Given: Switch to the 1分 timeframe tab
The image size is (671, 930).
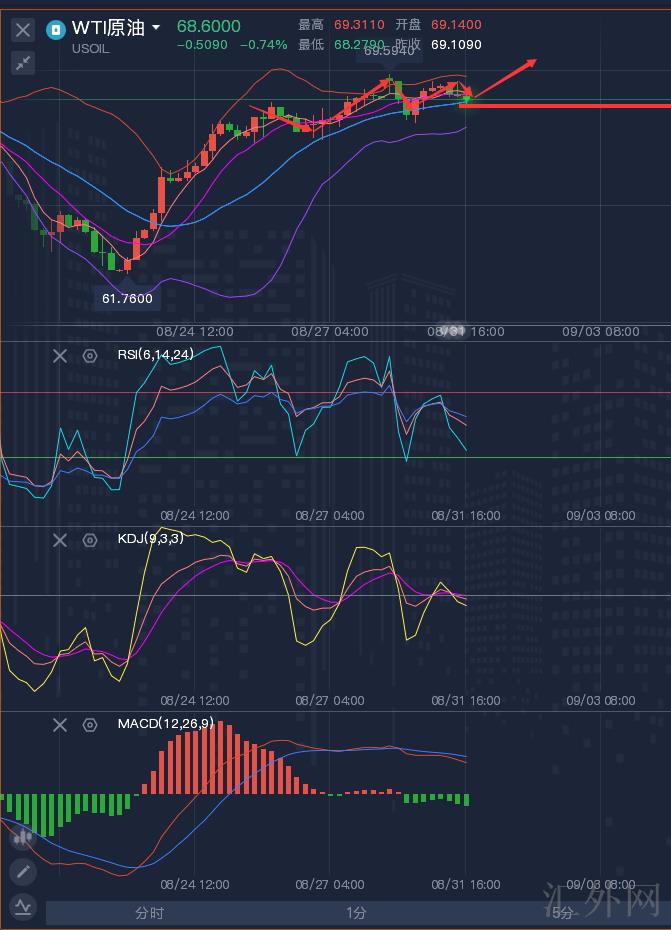Looking at the screenshot, I should coord(356,913).
